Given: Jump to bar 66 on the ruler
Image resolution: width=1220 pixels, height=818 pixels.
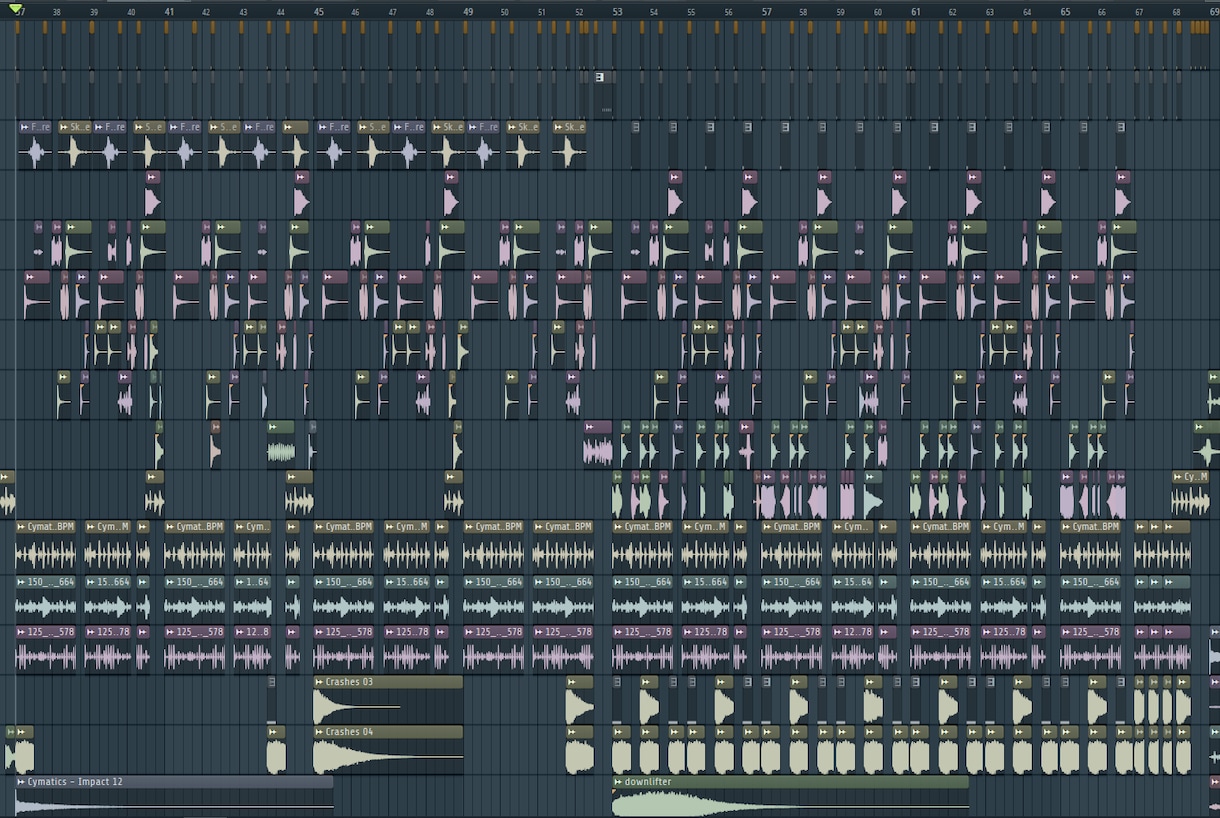Looking at the screenshot, I should coord(1102,12).
